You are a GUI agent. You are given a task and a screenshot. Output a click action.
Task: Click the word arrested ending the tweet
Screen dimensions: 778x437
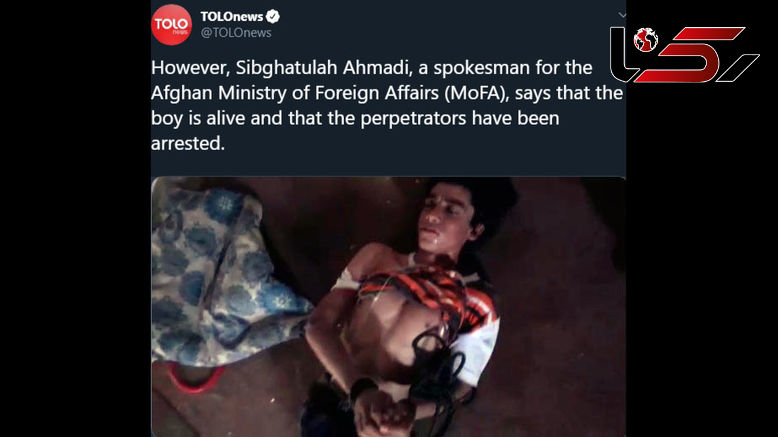188,144
